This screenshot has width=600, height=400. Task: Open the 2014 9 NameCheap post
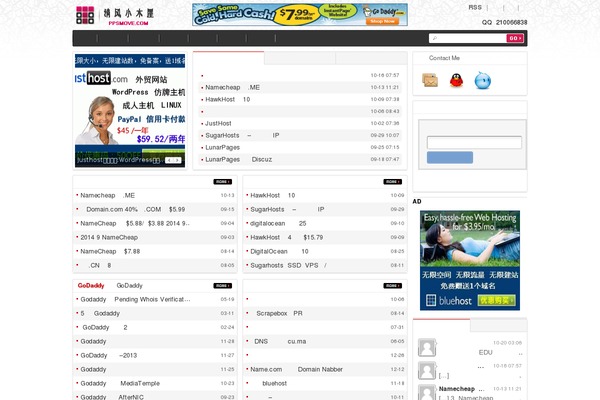109,237
